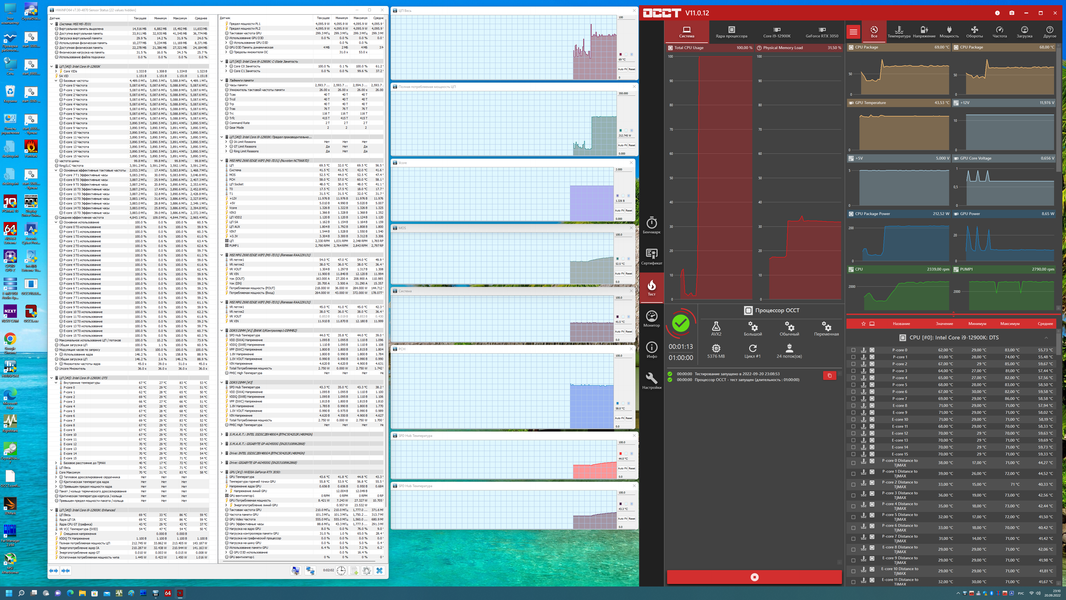Change Переменная load type option
The image size is (1066, 600).
[826, 329]
